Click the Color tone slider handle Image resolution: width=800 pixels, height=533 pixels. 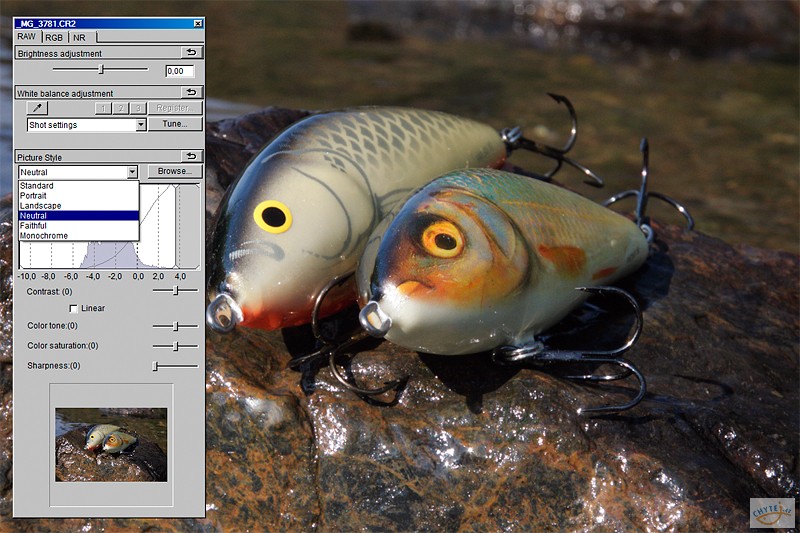point(176,326)
